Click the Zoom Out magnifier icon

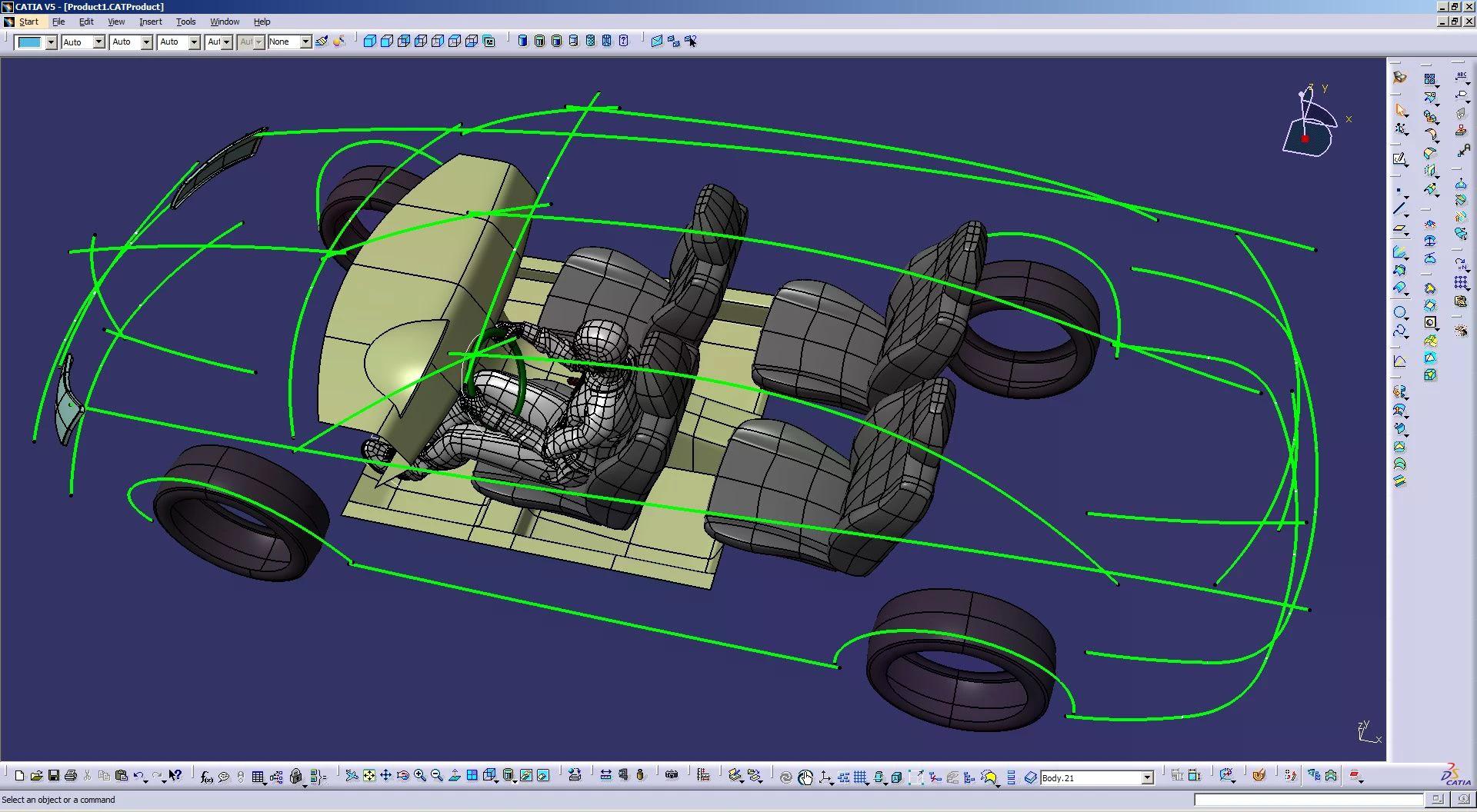(437, 776)
